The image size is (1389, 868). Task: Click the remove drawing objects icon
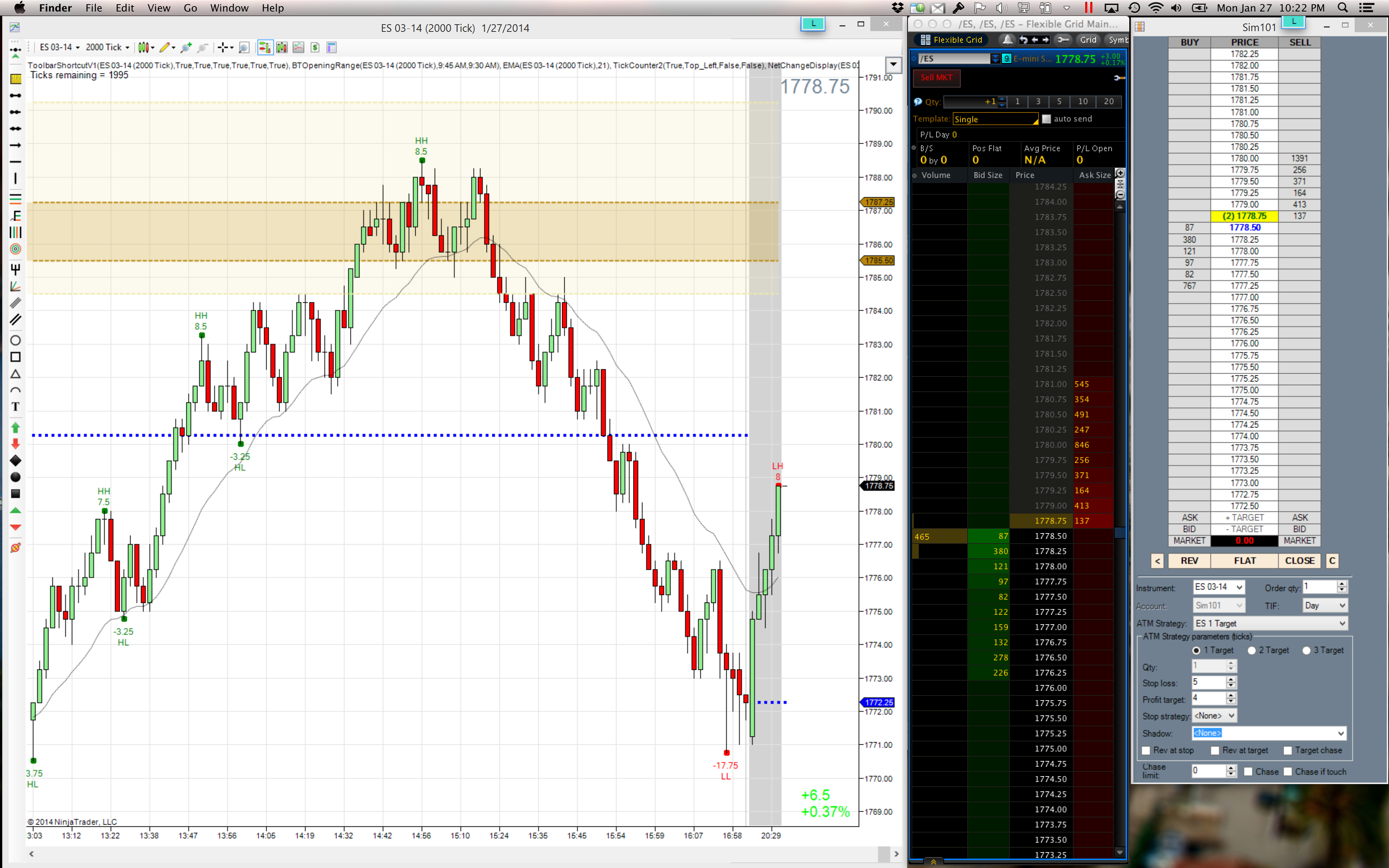[16, 548]
